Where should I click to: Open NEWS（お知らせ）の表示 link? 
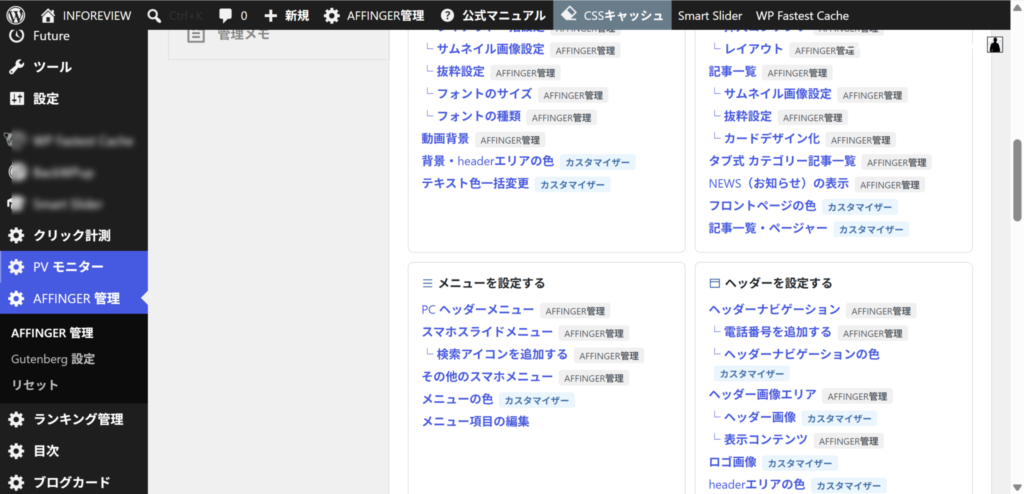(x=779, y=184)
